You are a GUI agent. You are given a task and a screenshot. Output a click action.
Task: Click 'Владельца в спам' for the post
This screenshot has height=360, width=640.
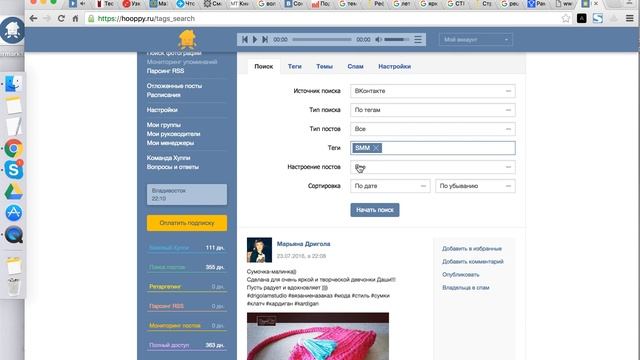tap(466, 288)
